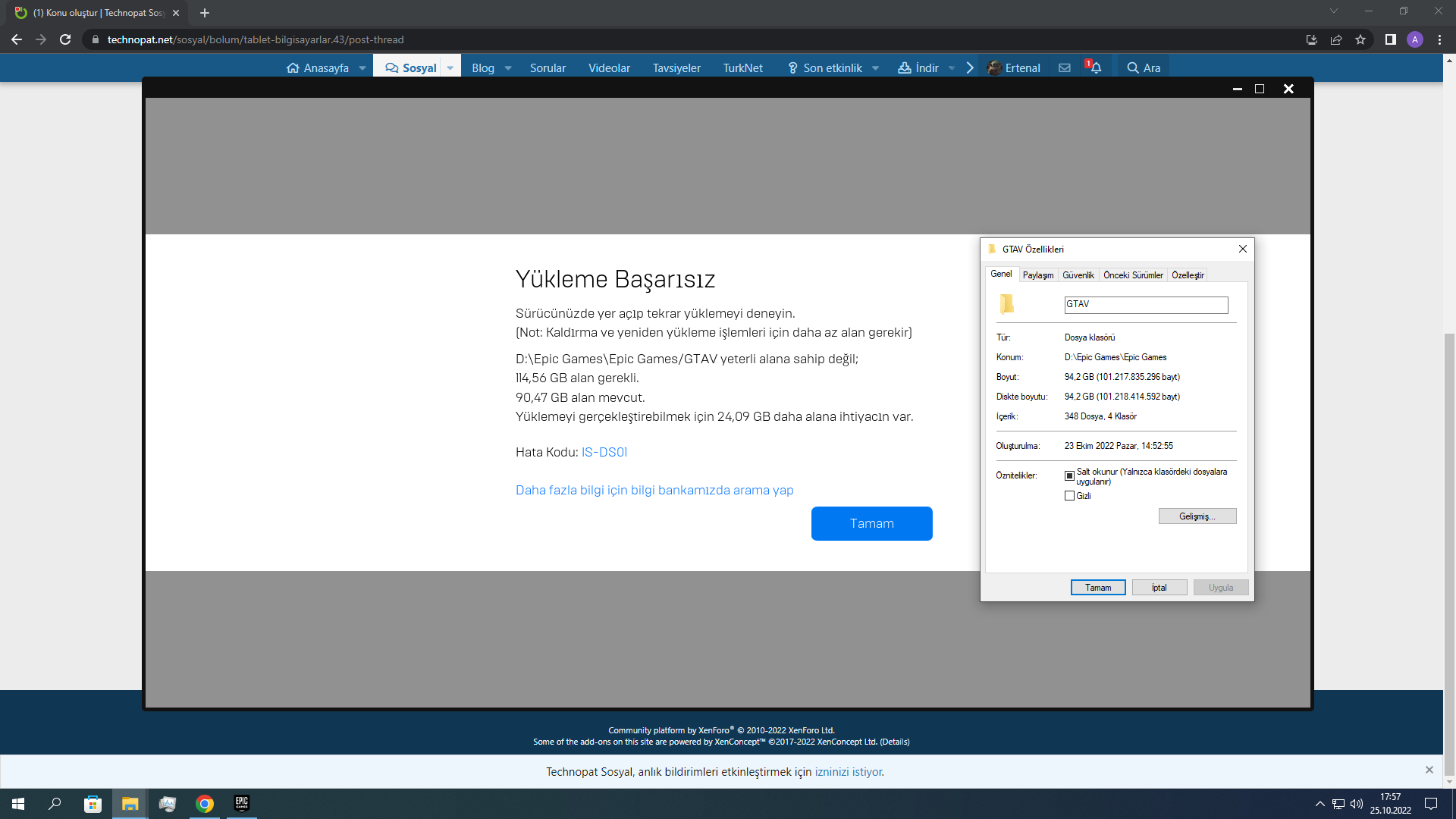The height and width of the screenshot is (819, 1456).
Task: Open Microsoft Store from taskbar
Action: click(93, 804)
